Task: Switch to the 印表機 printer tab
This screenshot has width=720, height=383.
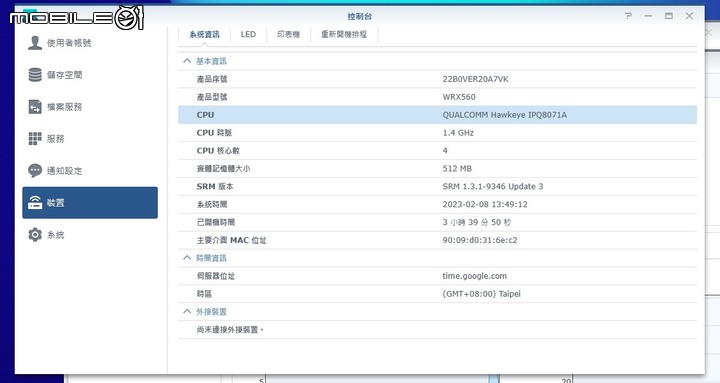Action: [288, 34]
